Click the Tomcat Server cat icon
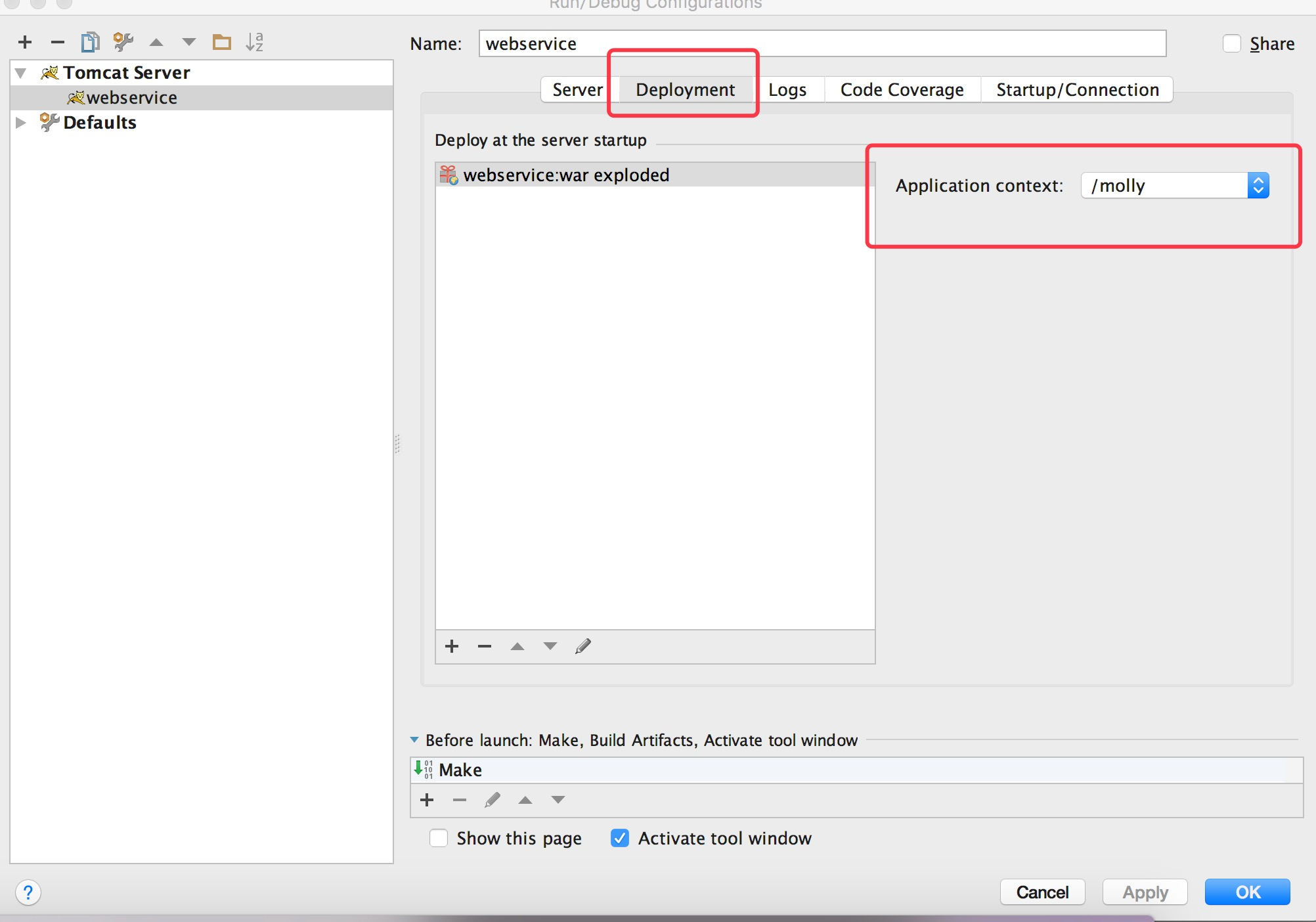Viewport: 1316px width, 922px height. [49, 72]
